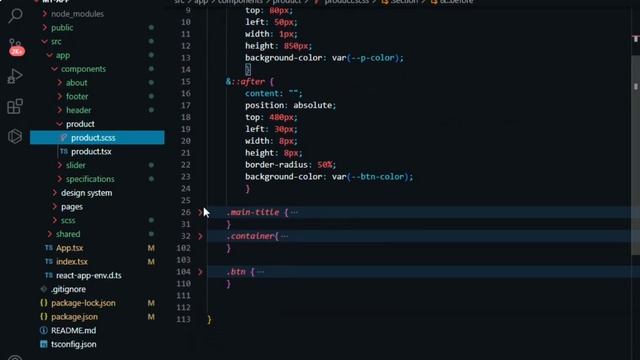Screen dimensions: 640x360
Task: Open the .gitignore file
Action: pyautogui.click(x=68, y=289)
